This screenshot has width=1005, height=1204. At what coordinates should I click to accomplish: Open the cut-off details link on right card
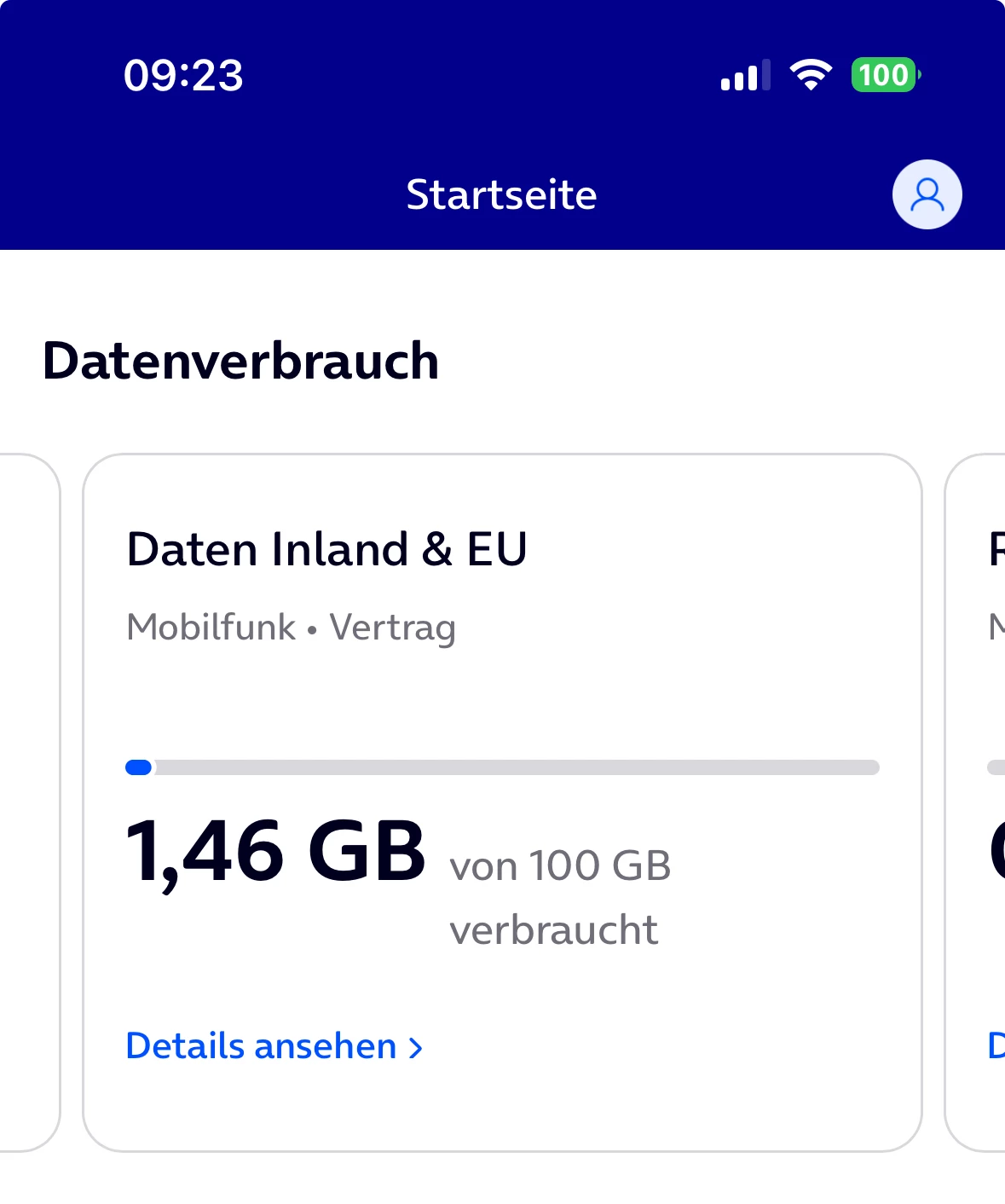coord(996,1046)
